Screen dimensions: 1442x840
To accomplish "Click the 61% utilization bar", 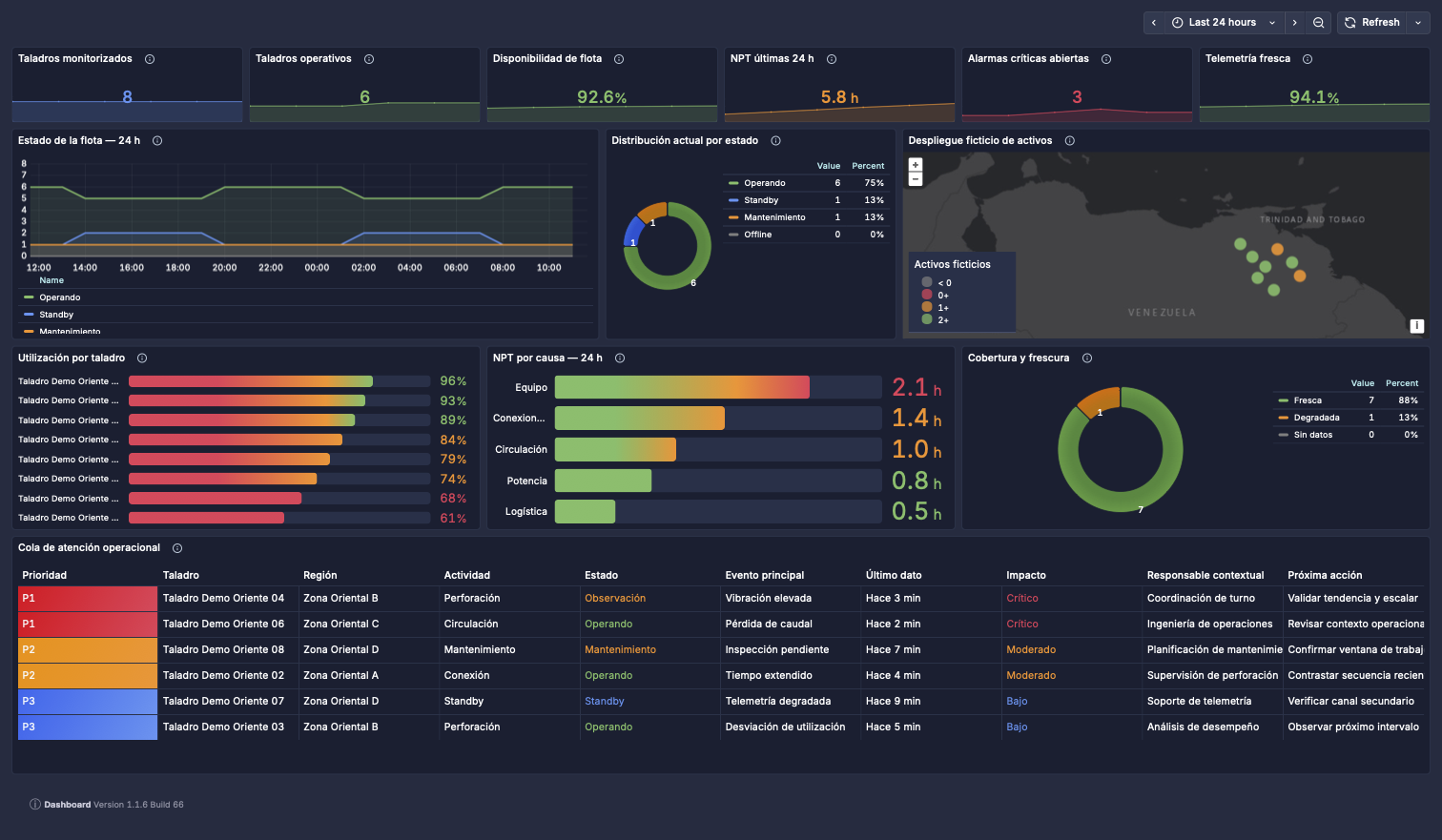I will tap(206, 518).
